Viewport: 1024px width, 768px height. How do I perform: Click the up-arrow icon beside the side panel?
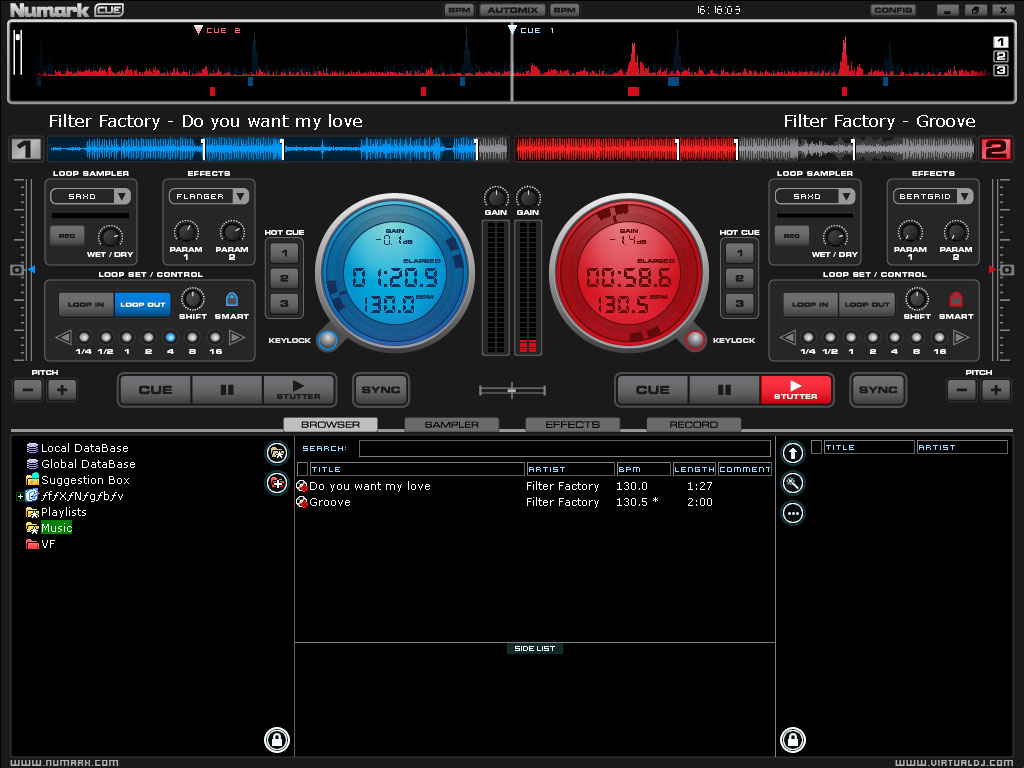pyautogui.click(x=793, y=453)
